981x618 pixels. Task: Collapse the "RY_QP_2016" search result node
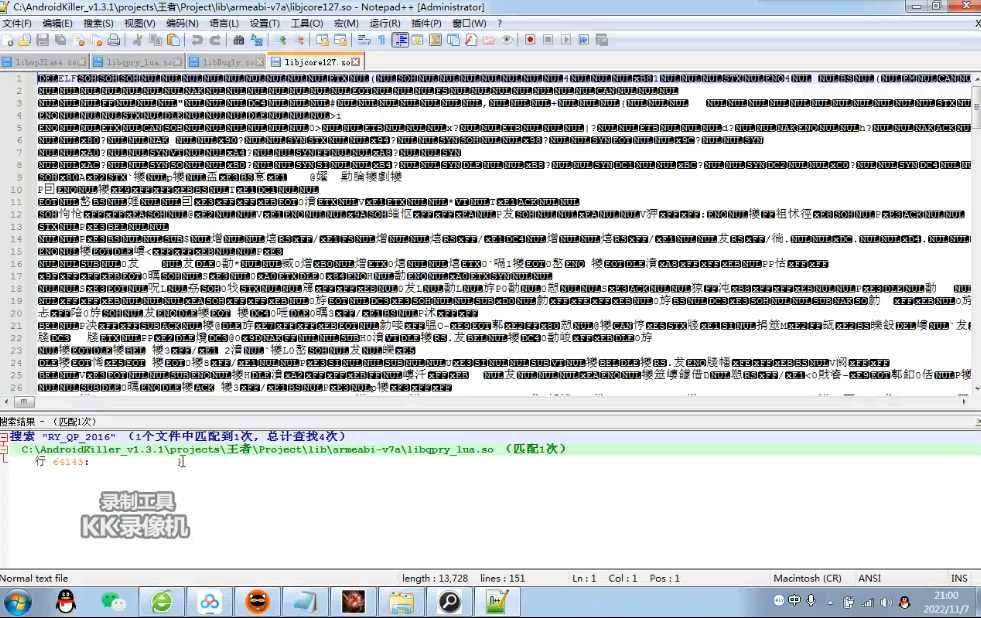coord(5,436)
